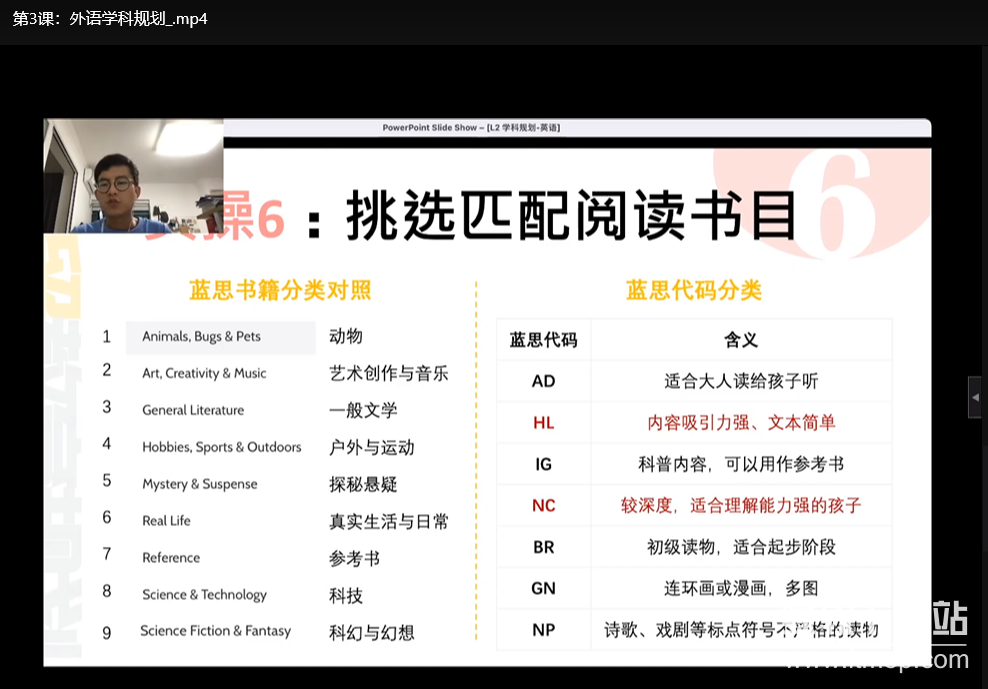Expand the side panel arrow on right edge
This screenshot has height=689, width=988.
[975, 397]
